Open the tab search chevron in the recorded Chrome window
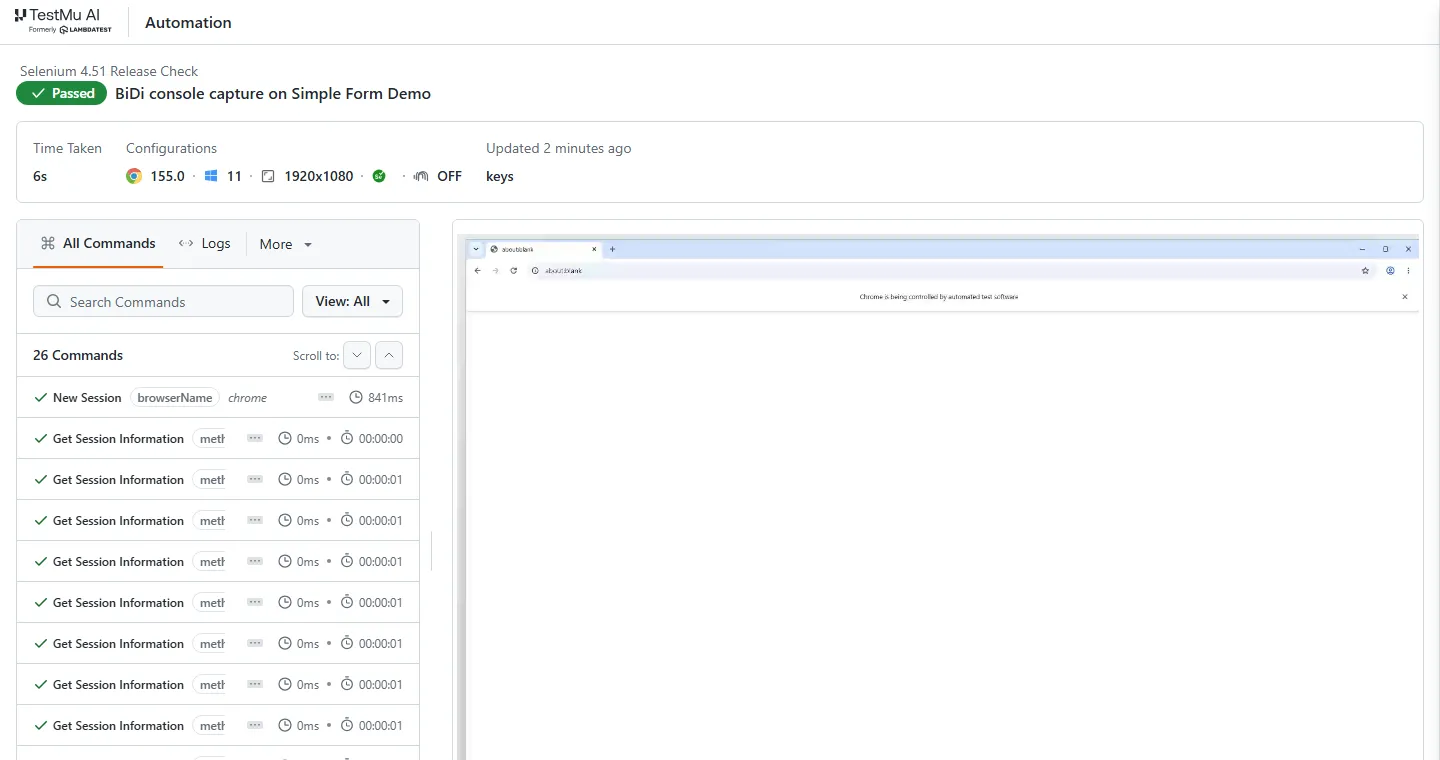 (477, 249)
